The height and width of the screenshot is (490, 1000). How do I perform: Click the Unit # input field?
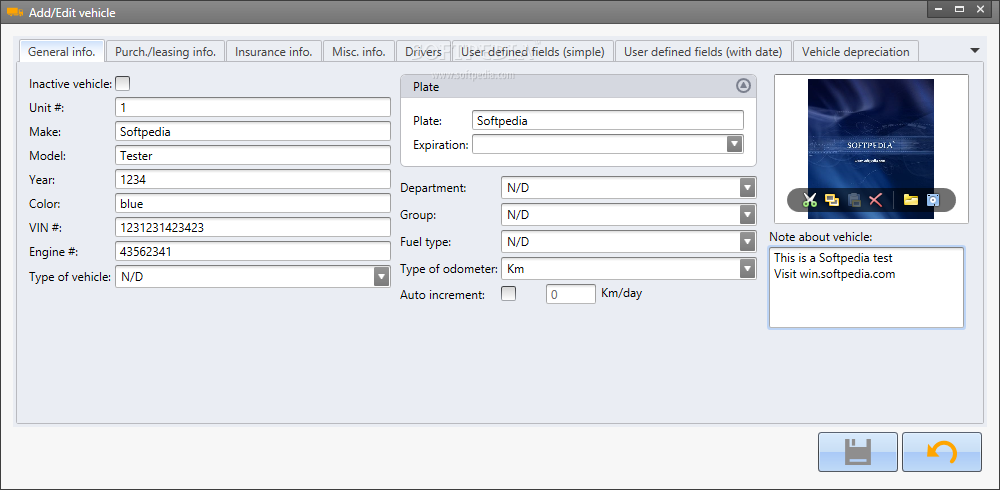pos(253,107)
